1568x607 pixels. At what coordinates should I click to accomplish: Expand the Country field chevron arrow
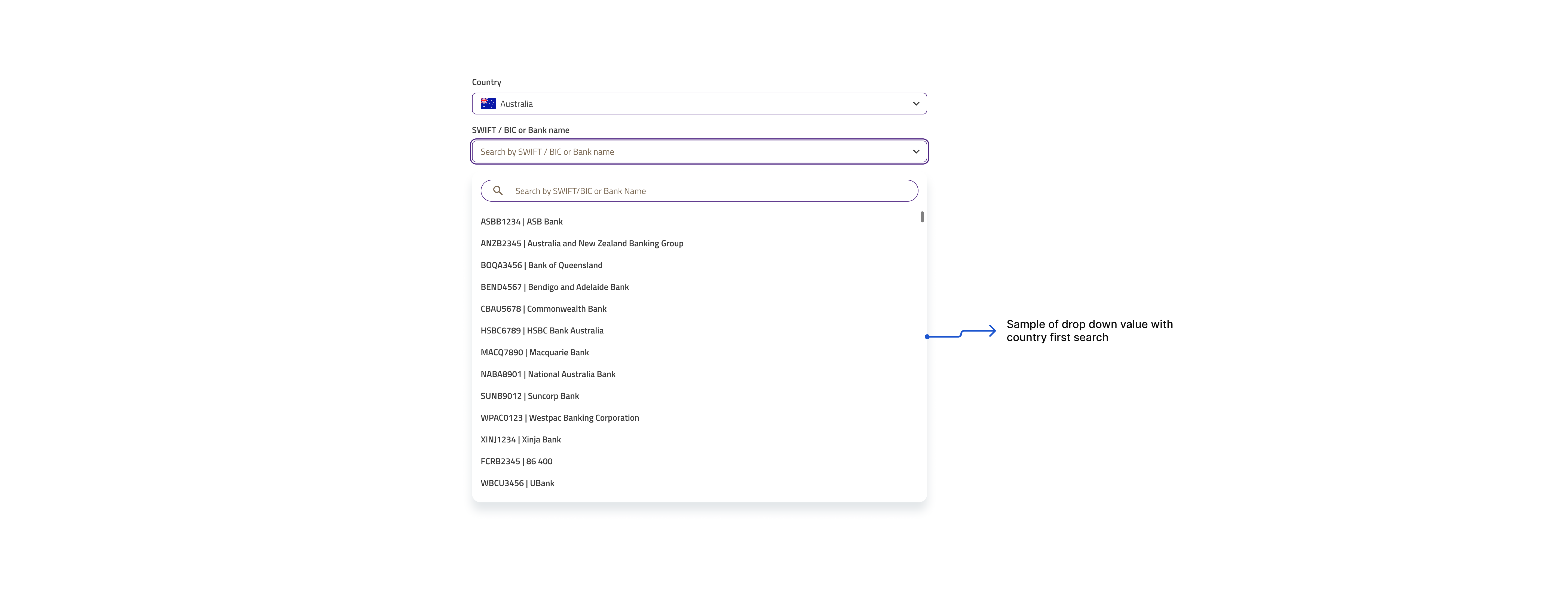[915, 104]
